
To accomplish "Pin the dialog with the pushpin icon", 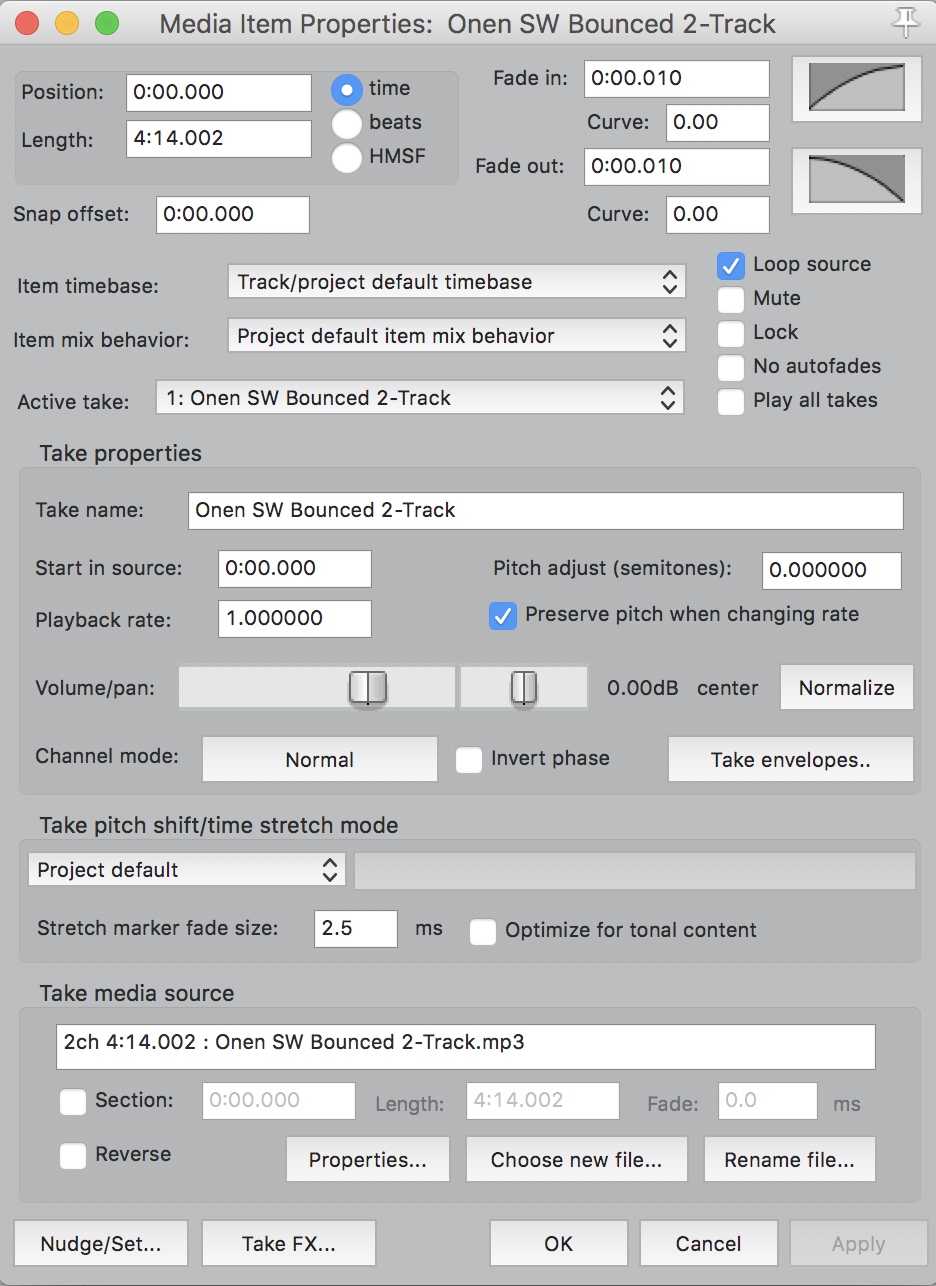I will tap(906, 23).
